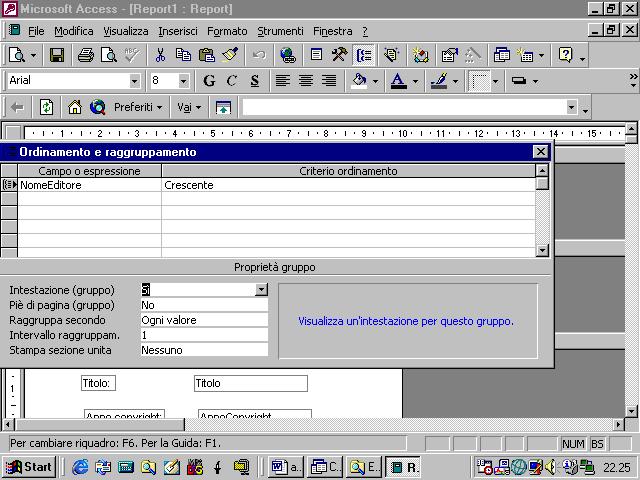Open the Preferiti web toolbar menu

click(138, 107)
